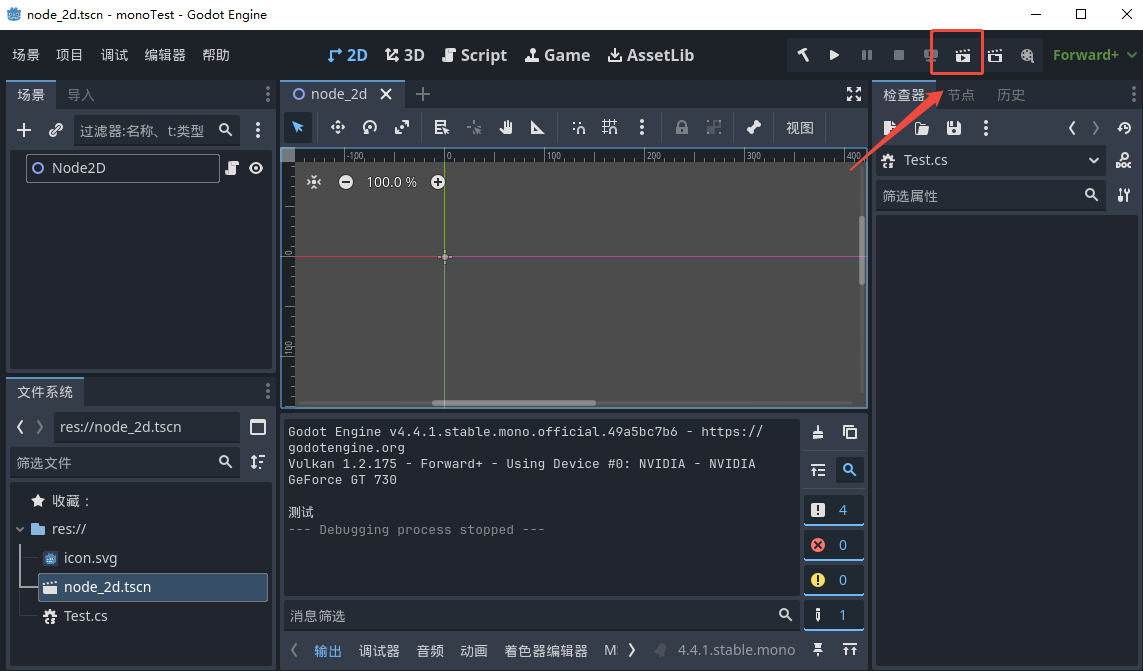This screenshot has height=671, width=1143.
Task: Open the 视图 view menu
Action: coord(800,128)
